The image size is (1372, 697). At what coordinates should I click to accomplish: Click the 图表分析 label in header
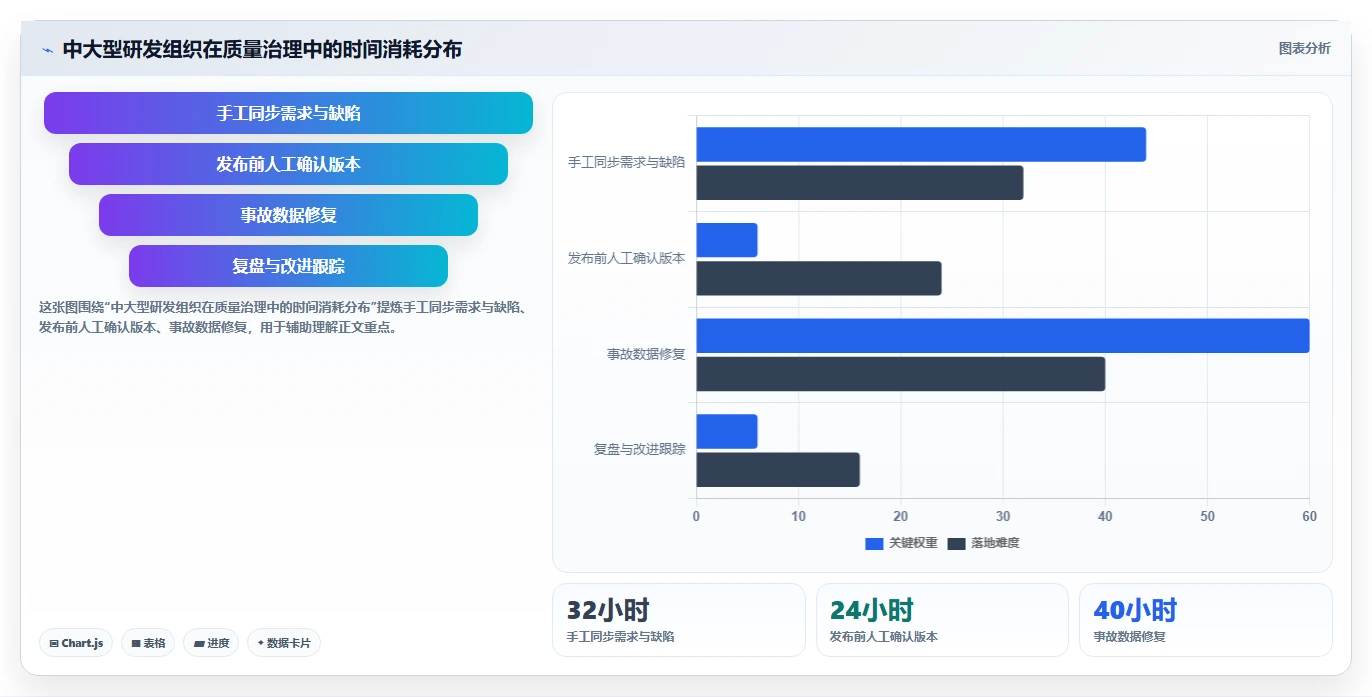point(1304,48)
